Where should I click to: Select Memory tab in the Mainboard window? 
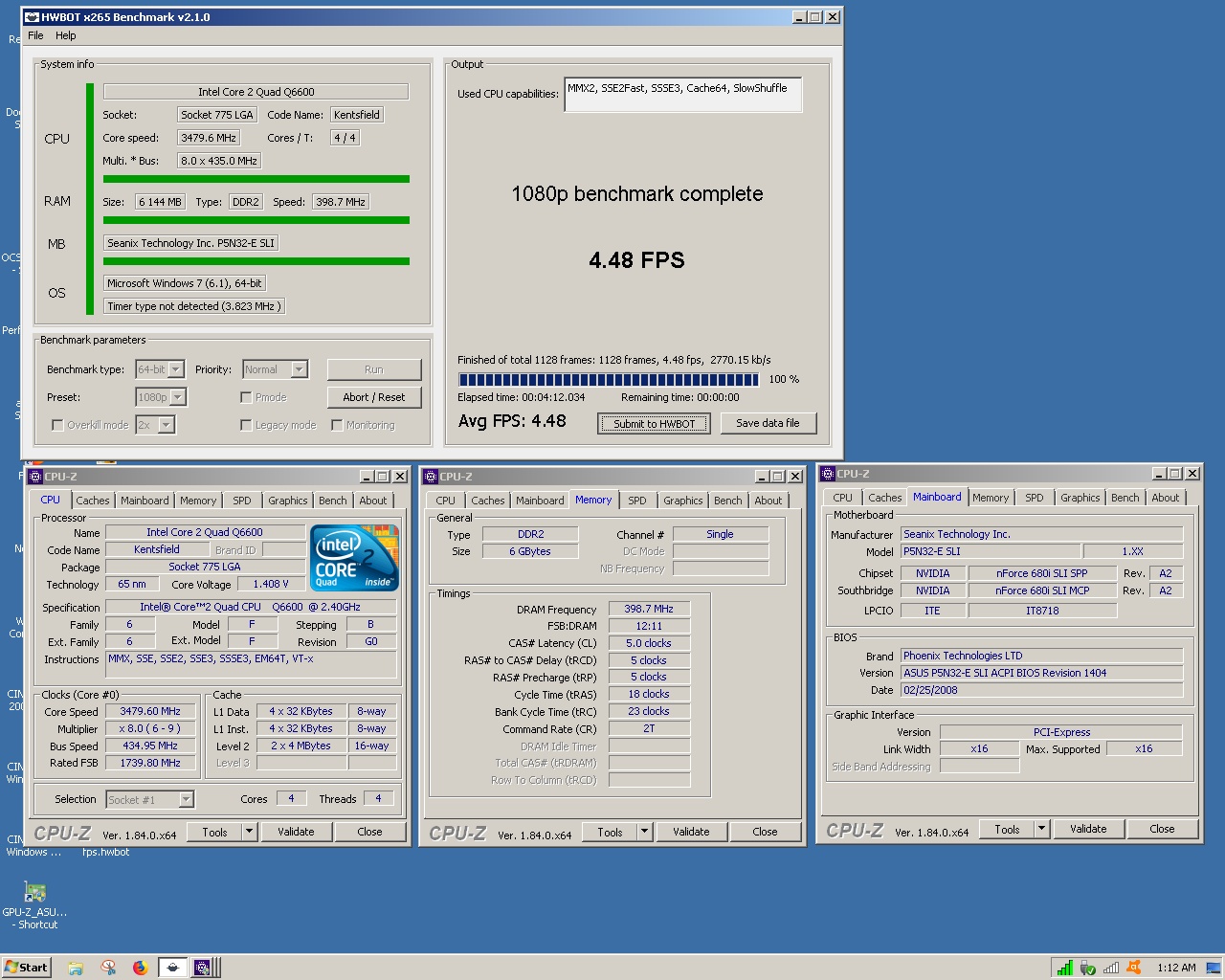(x=991, y=498)
